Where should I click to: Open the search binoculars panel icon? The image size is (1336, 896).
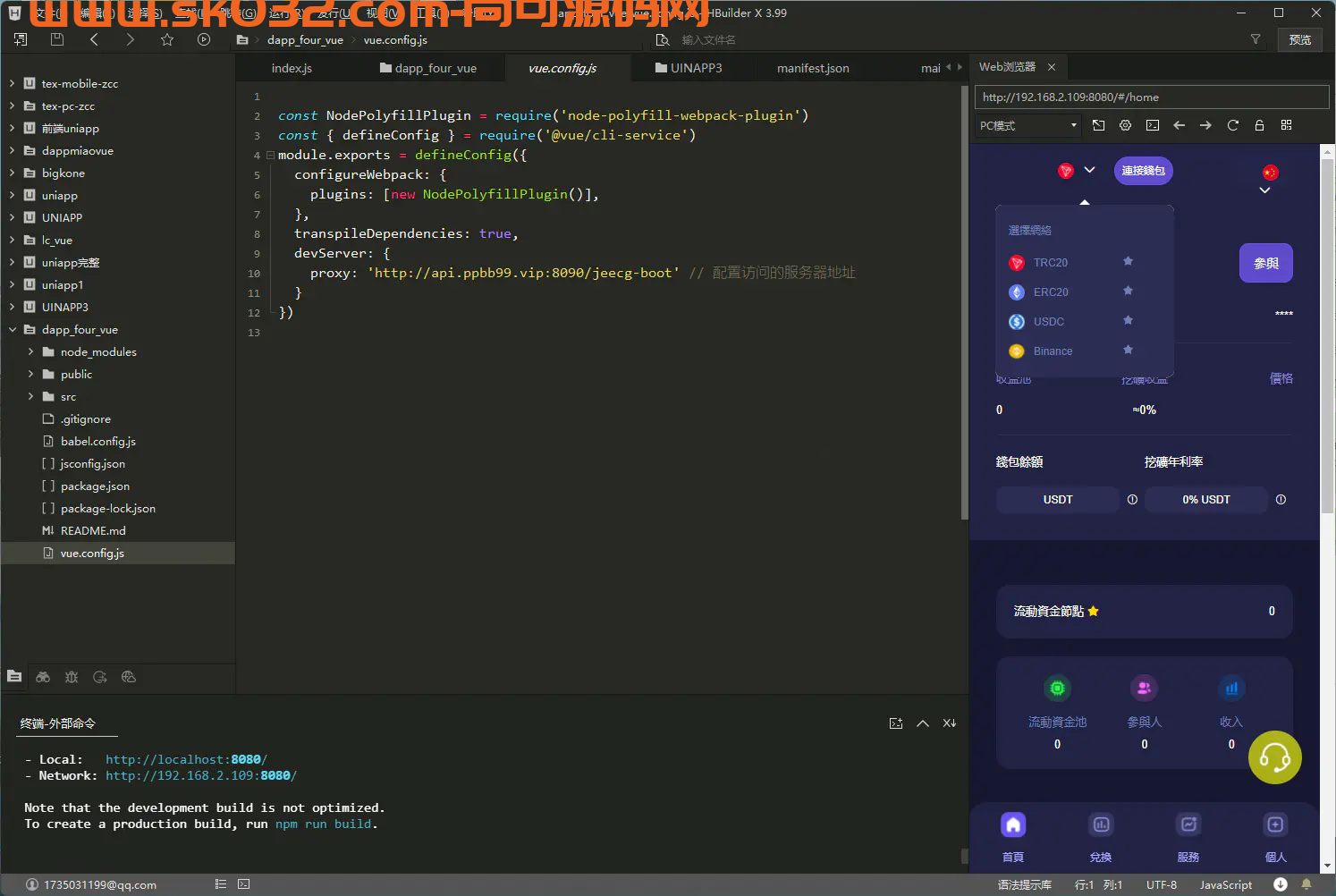point(43,677)
